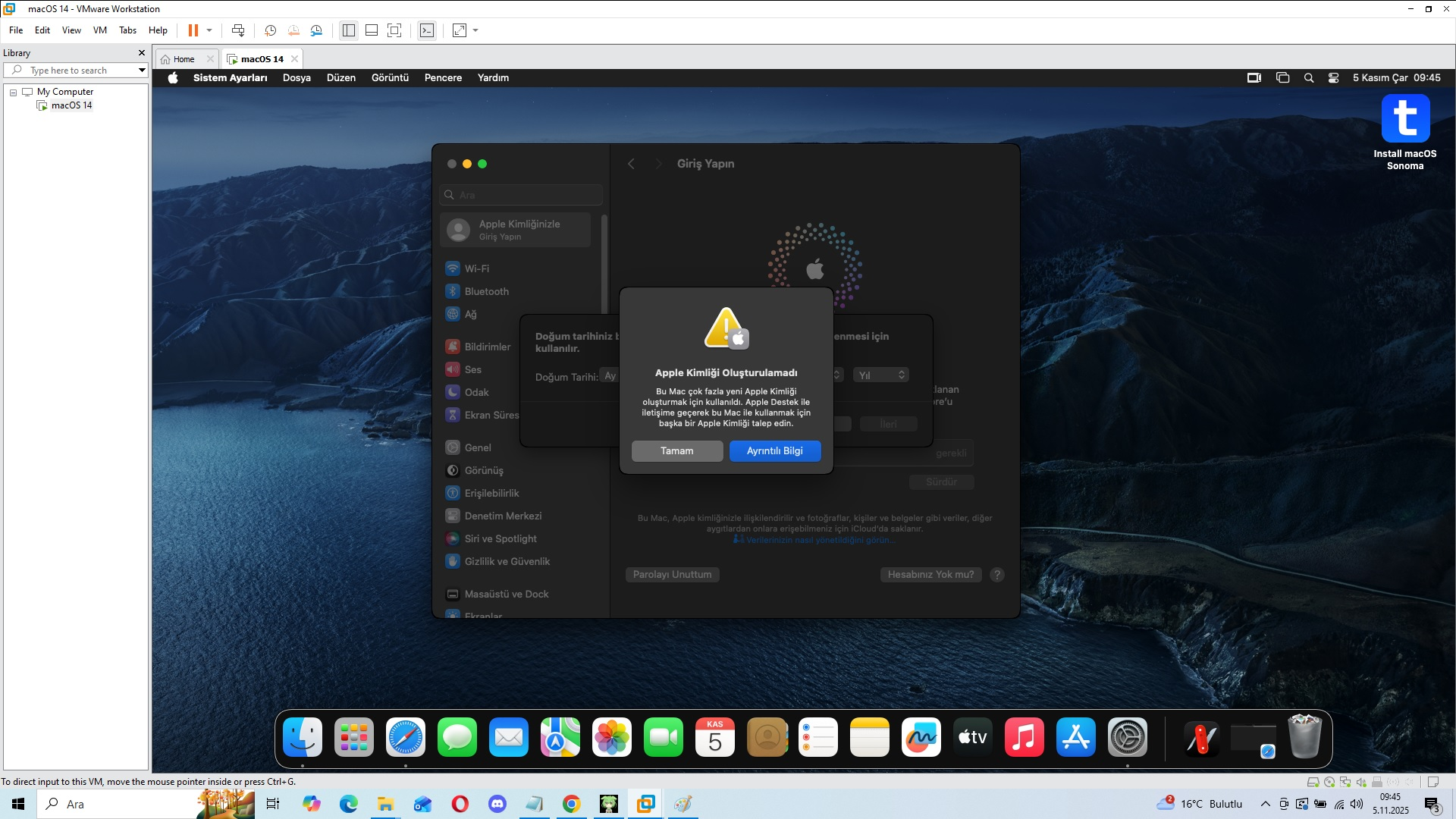Open VMware snapshot manager toolbar icon
The height and width of the screenshot is (819, 1456).
(316, 30)
